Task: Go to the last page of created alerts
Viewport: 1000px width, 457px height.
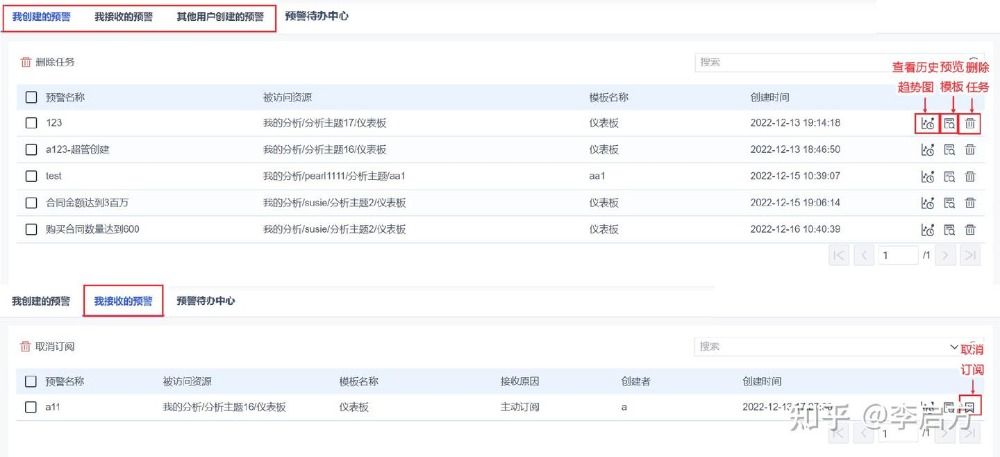Action: pos(969,255)
